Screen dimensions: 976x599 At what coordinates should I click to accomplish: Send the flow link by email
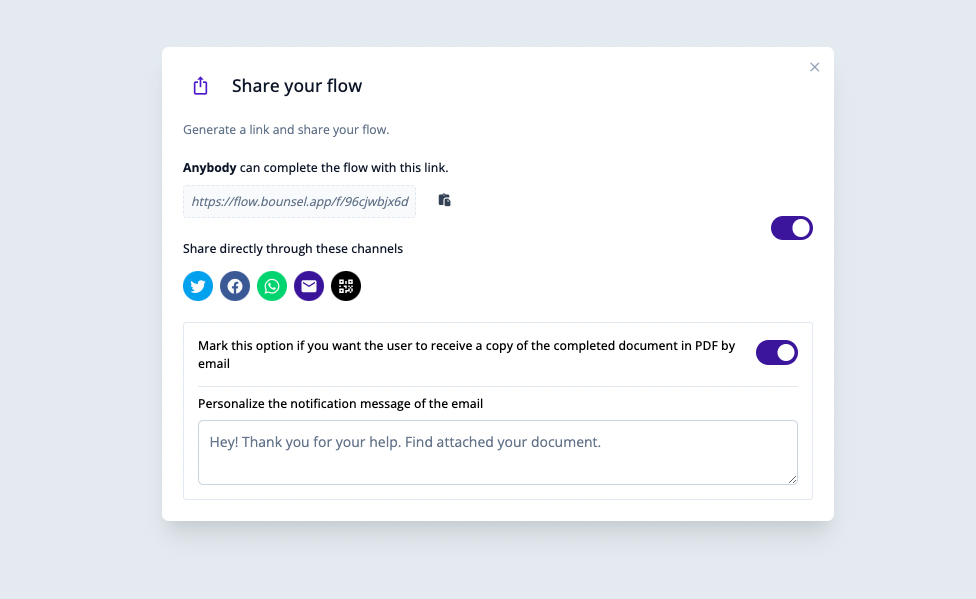[308, 286]
